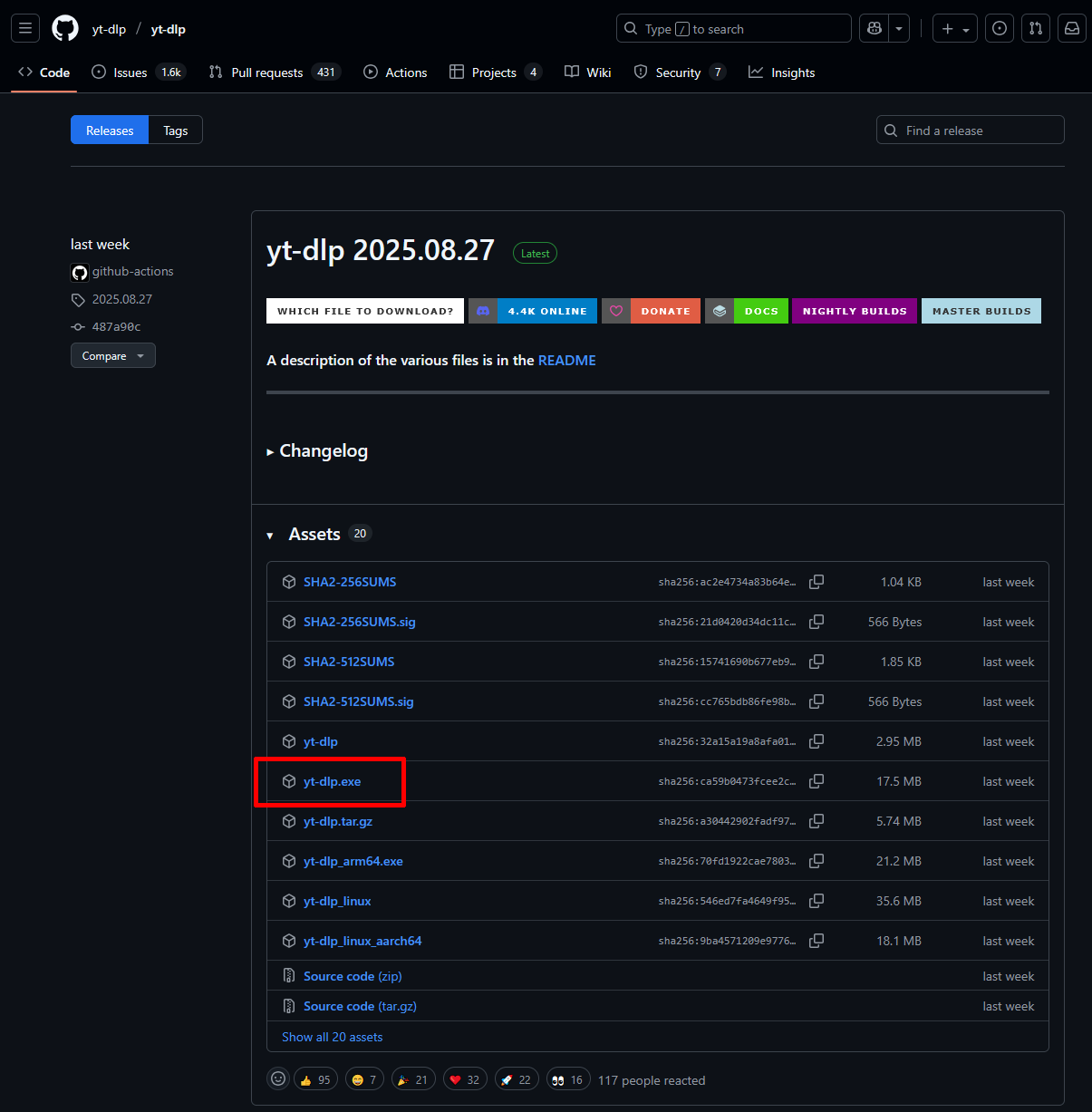Open the pull requests icon in header

click(x=1036, y=28)
